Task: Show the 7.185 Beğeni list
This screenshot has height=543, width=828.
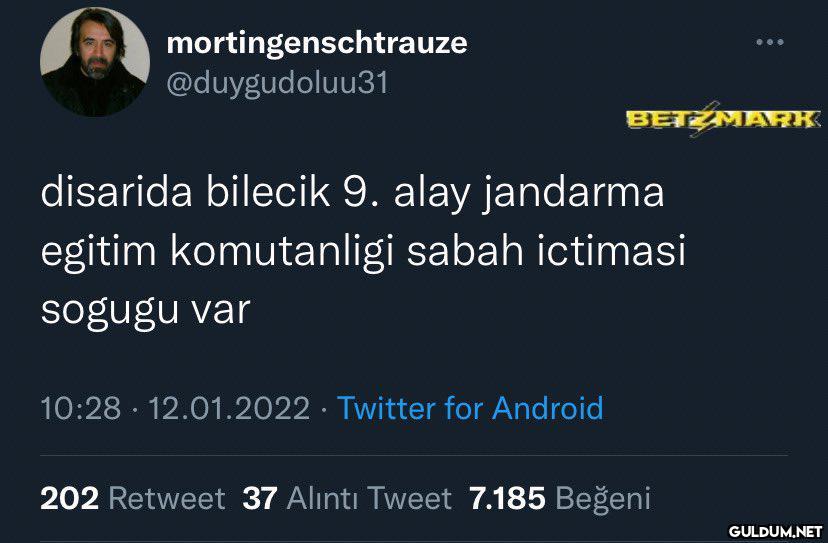Action: pos(560,498)
